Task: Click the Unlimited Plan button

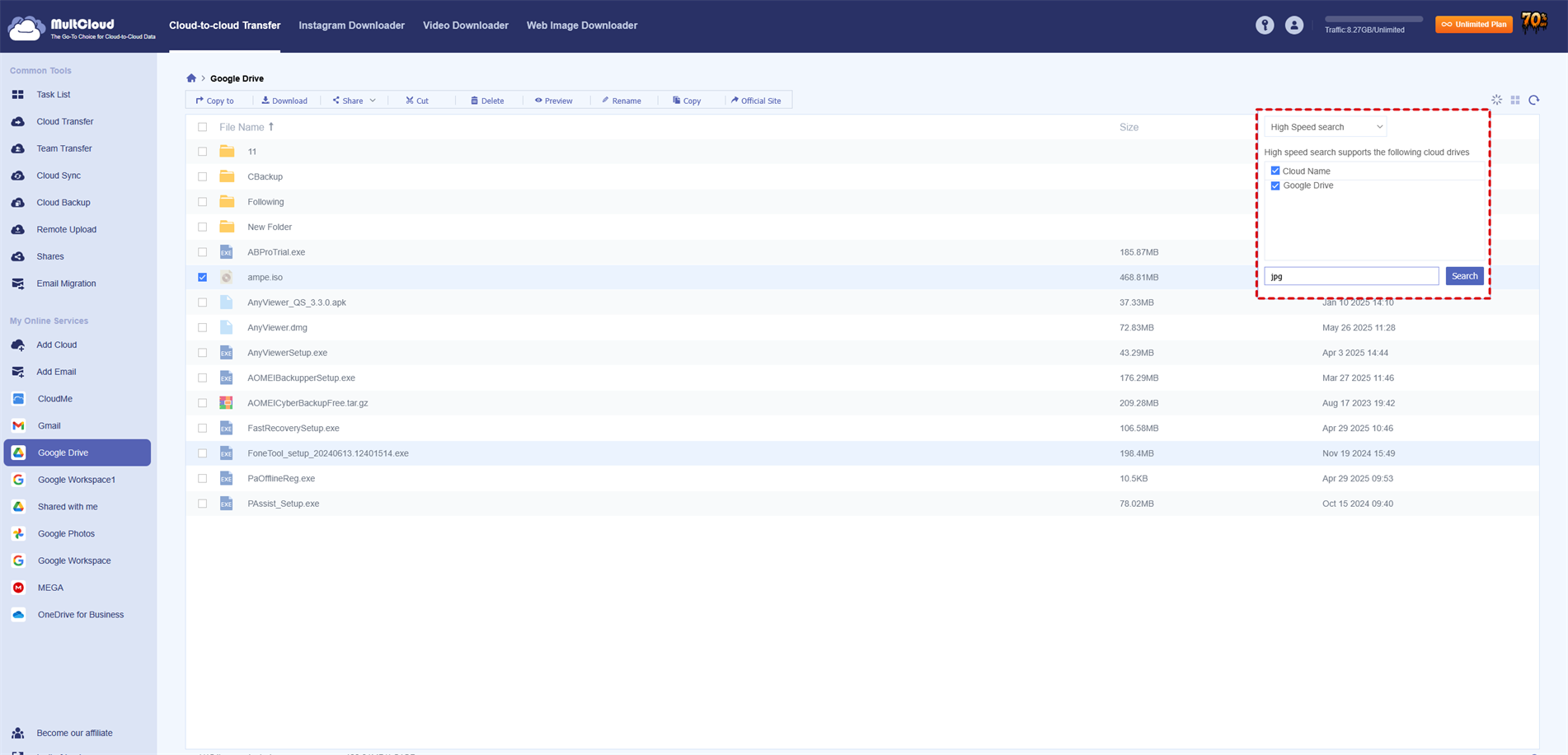Action: point(1473,25)
